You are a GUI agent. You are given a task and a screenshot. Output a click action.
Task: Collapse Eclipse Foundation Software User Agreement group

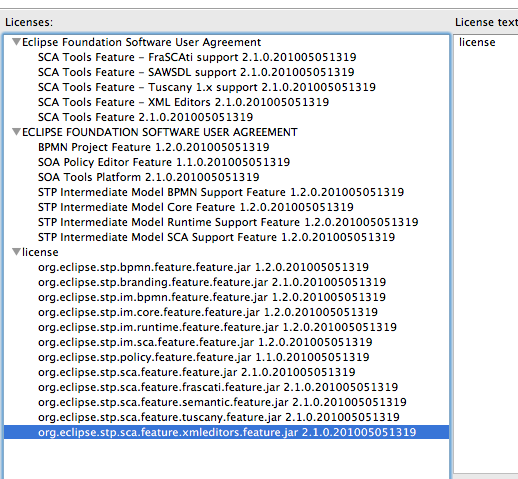(16, 42)
